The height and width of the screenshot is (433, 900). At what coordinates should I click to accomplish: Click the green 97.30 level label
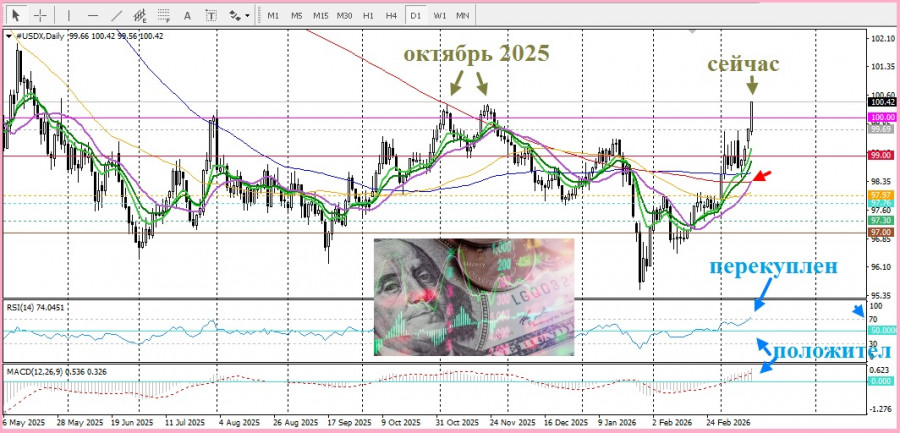tap(882, 221)
